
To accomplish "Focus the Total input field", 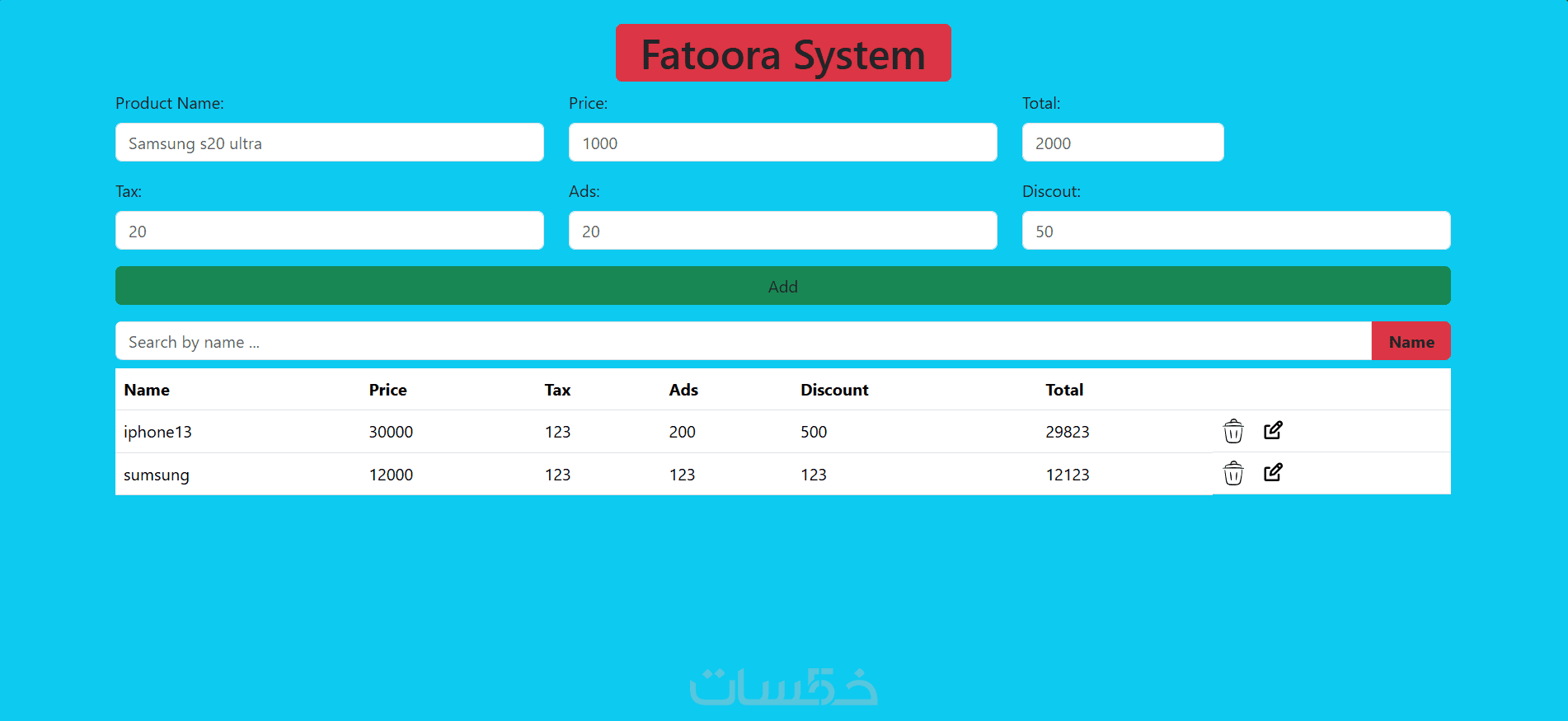I will click(1123, 143).
